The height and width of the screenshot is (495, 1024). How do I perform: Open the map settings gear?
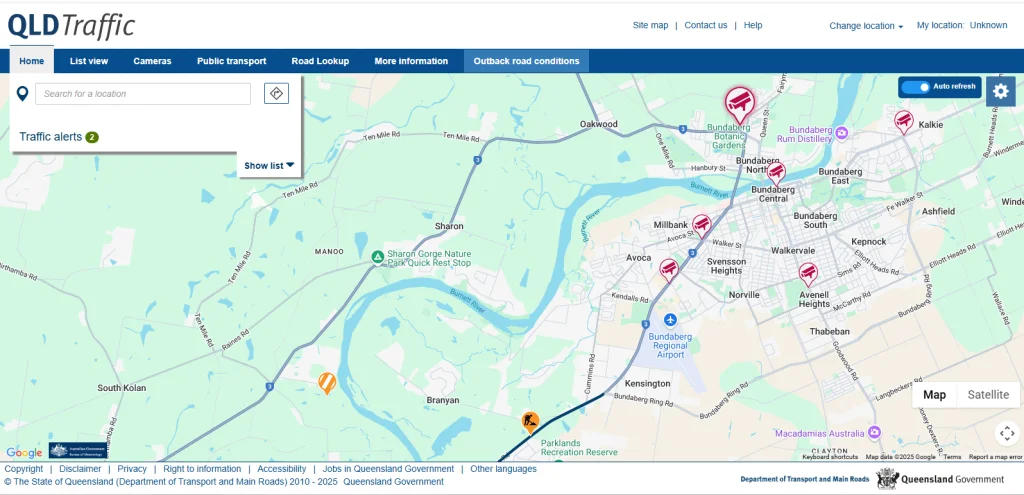[x=1000, y=91]
